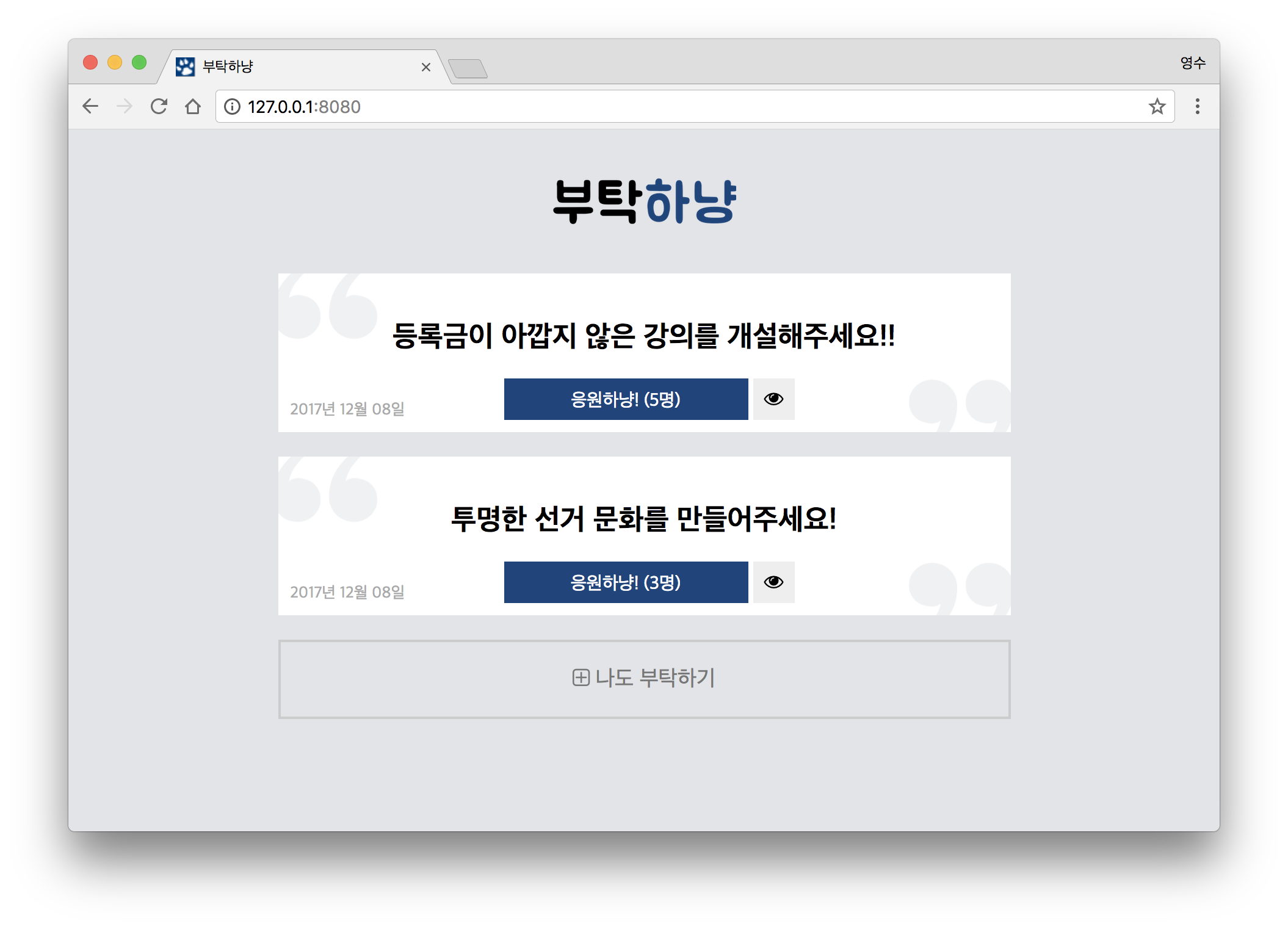Click the 응원하냥! (5명) button
This screenshot has height=929, width=1288.
pyautogui.click(x=626, y=399)
